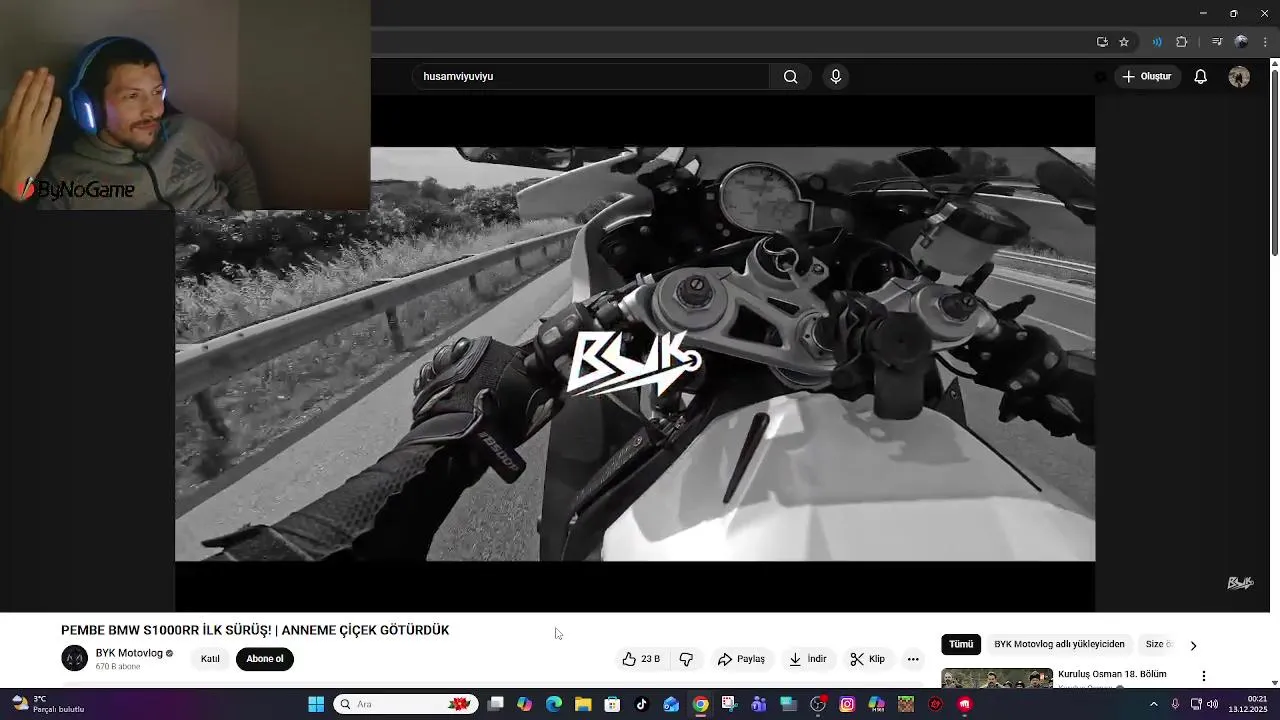Focus the YouTube search box with husamviyuviyu
1280x720 pixels.
tap(591, 77)
